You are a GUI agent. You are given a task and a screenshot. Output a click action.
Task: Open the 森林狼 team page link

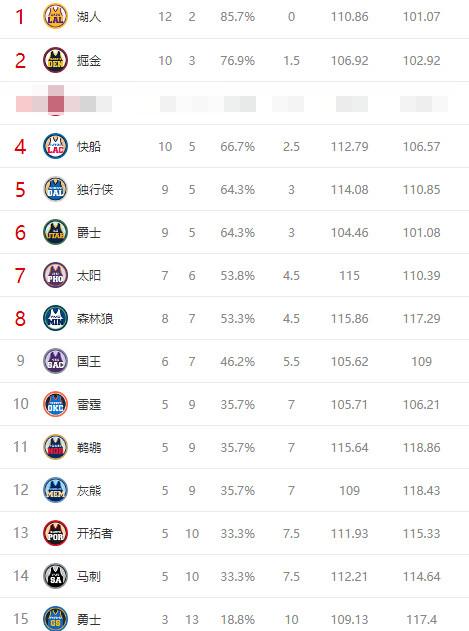95,319
